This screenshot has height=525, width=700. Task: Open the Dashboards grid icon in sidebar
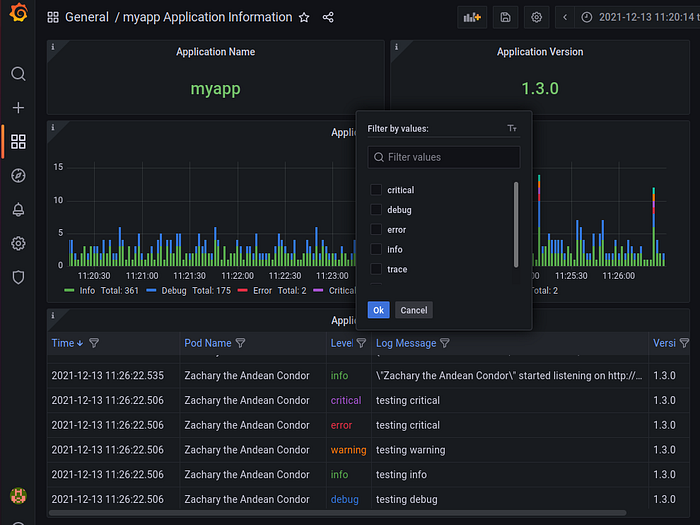click(18, 142)
